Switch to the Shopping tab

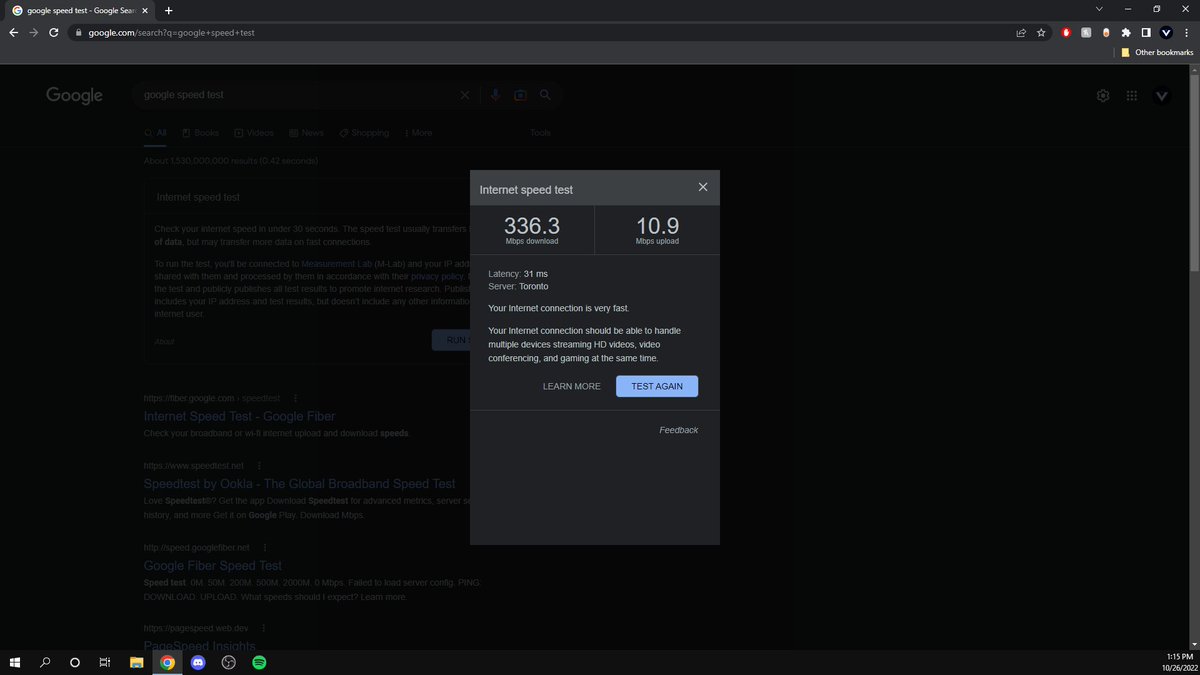pos(364,133)
